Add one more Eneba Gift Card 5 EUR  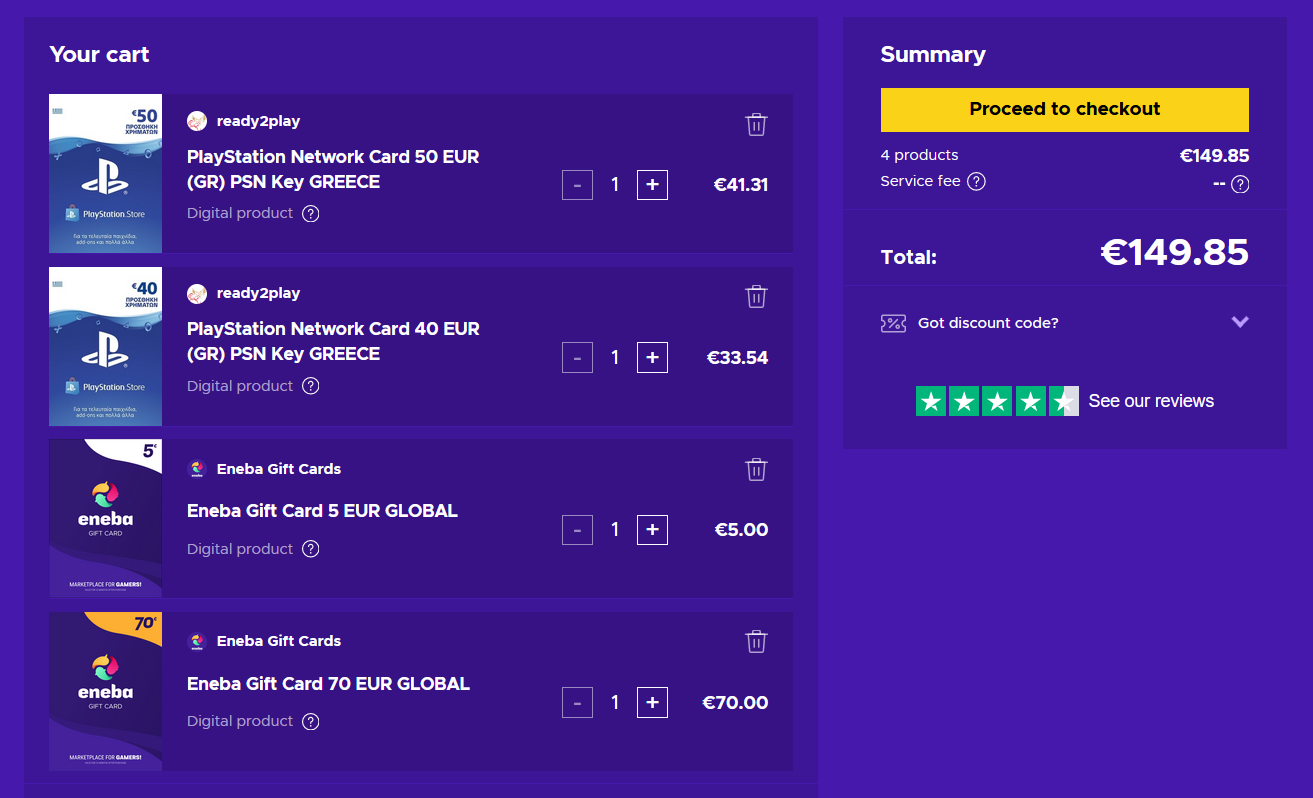click(x=652, y=530)
